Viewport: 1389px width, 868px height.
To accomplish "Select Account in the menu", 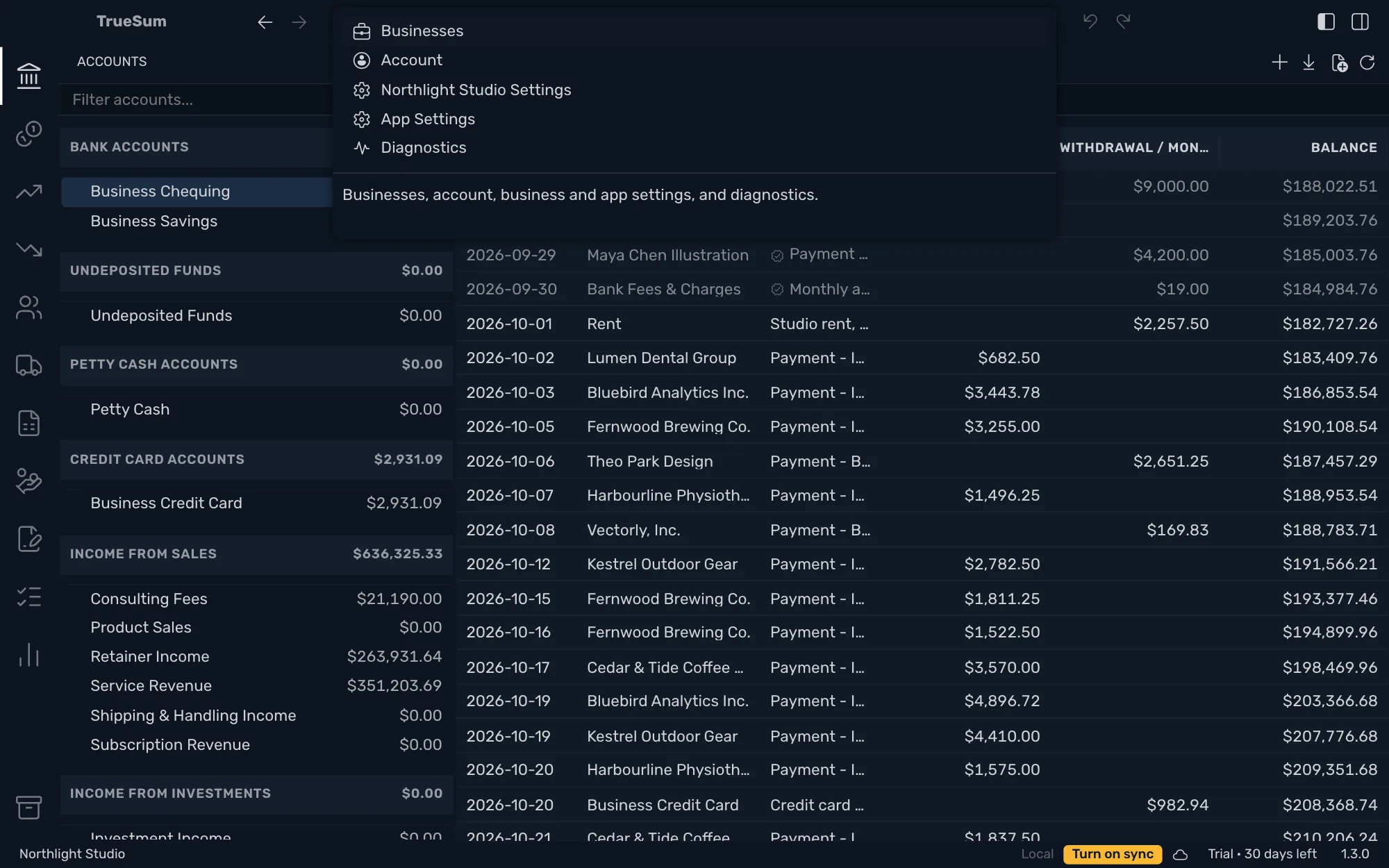I will pyautogui.click(x=694, y=60).
